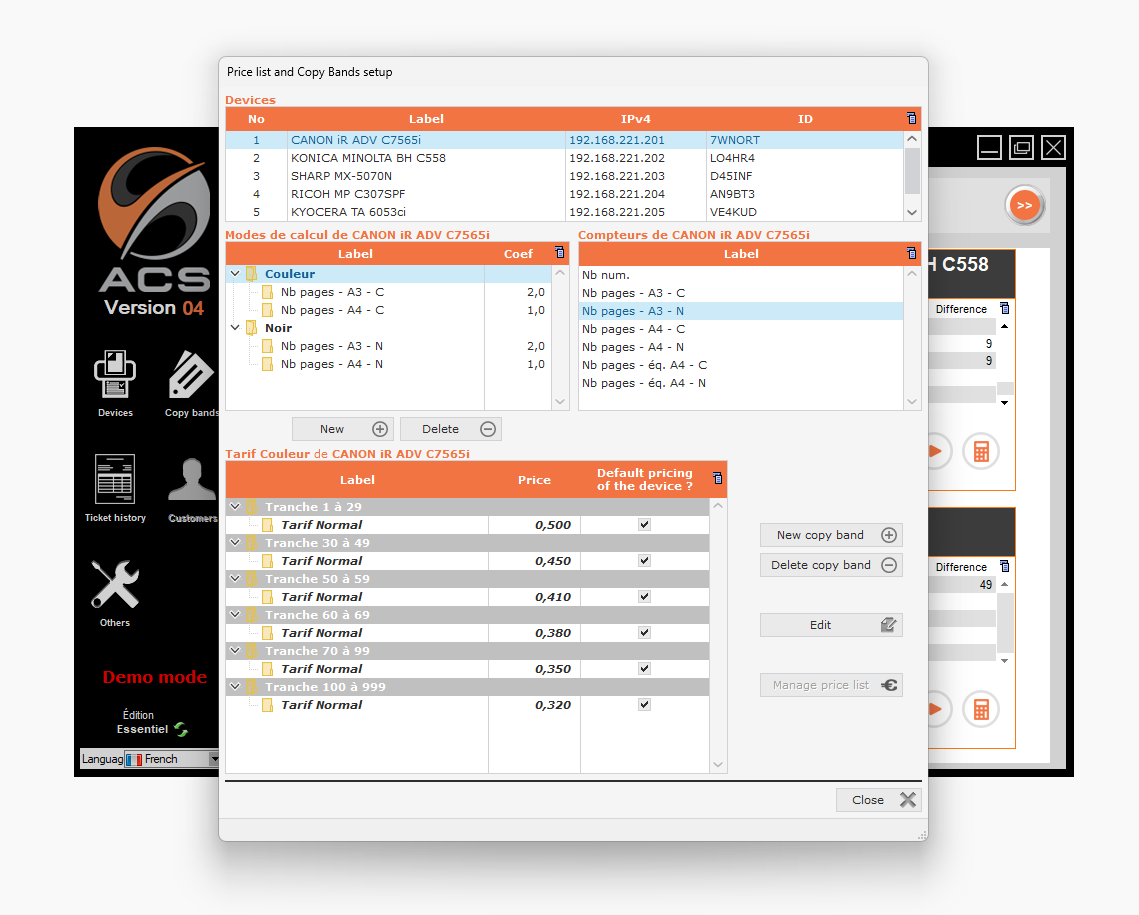Open Customers section in sidebar
The image size is (1139, 915).
point(192,488)
